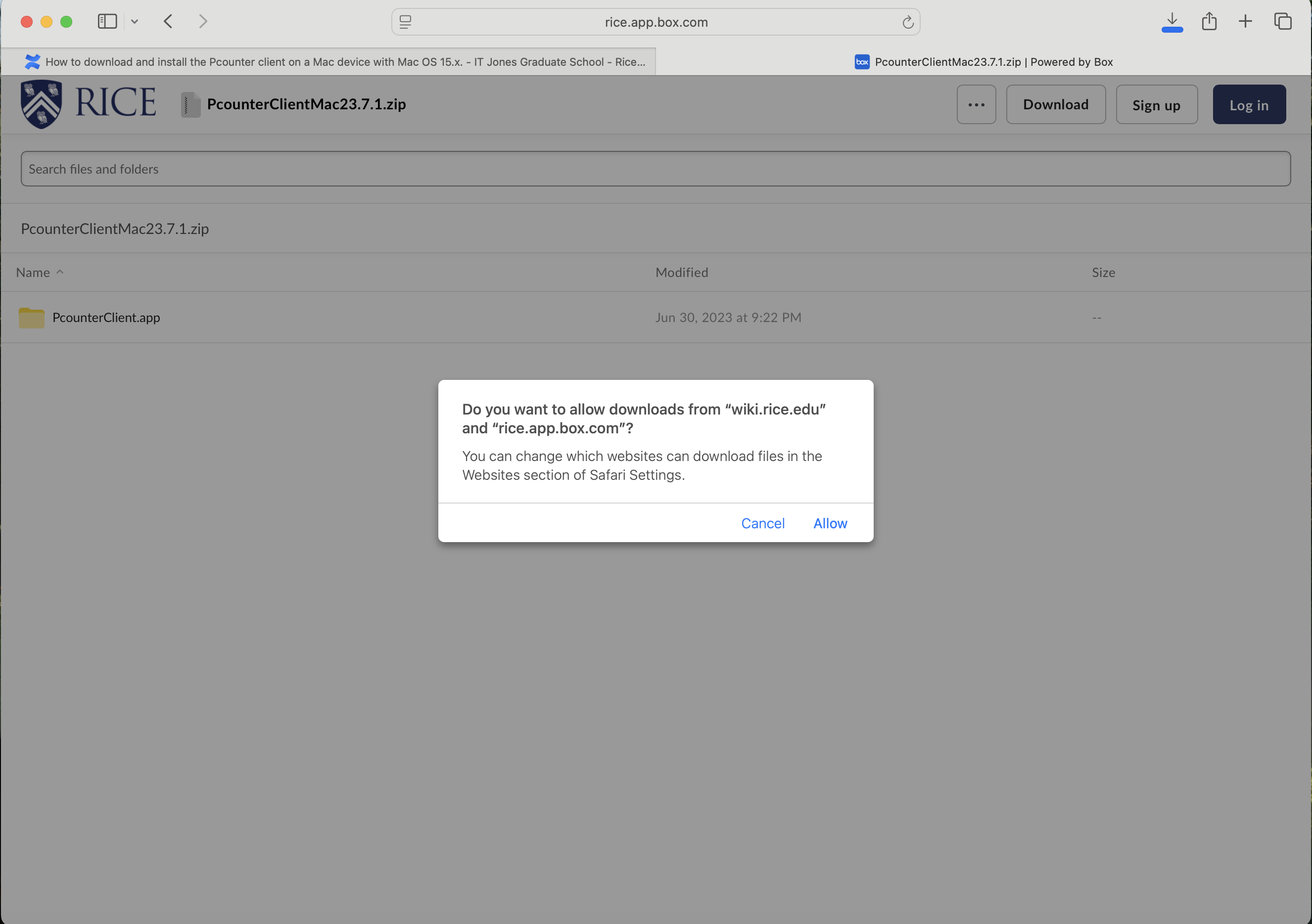Click Cancel in the downloads dialog
The height and width of the screenshot is (924, 1312).
762,523
